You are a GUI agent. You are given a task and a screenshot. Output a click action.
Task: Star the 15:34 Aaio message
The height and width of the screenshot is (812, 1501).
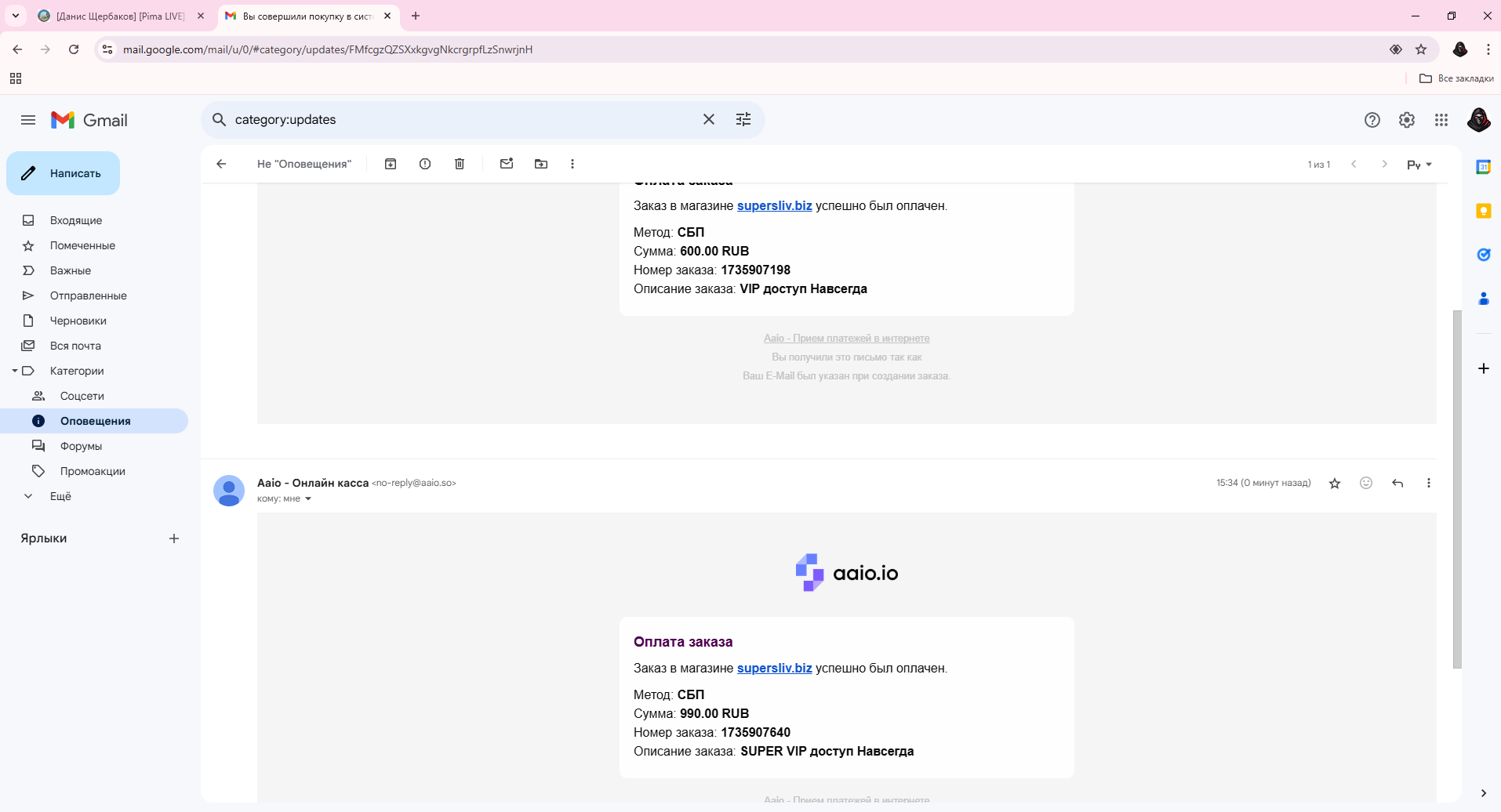coord(1335,484)
